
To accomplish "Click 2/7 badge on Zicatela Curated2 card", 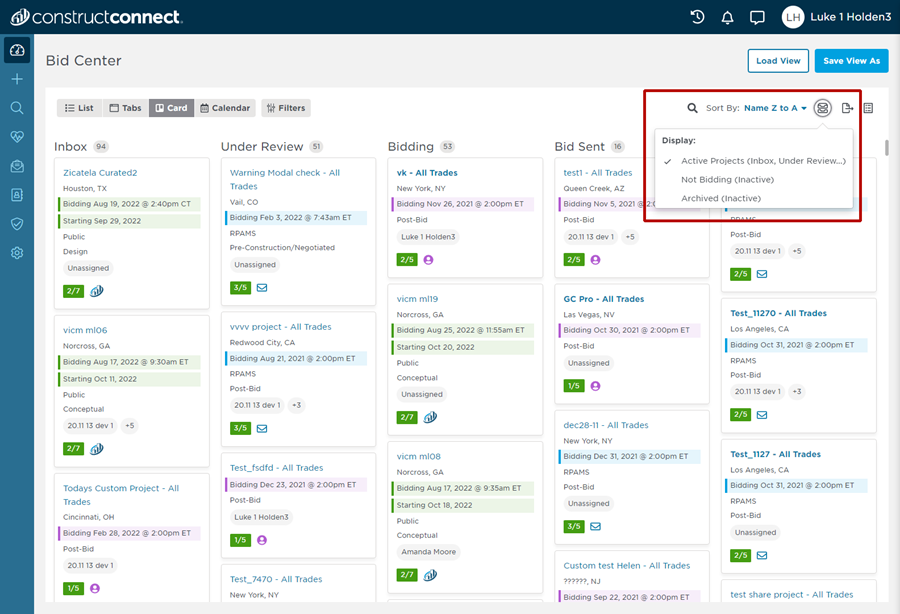I will click(73, 291).
